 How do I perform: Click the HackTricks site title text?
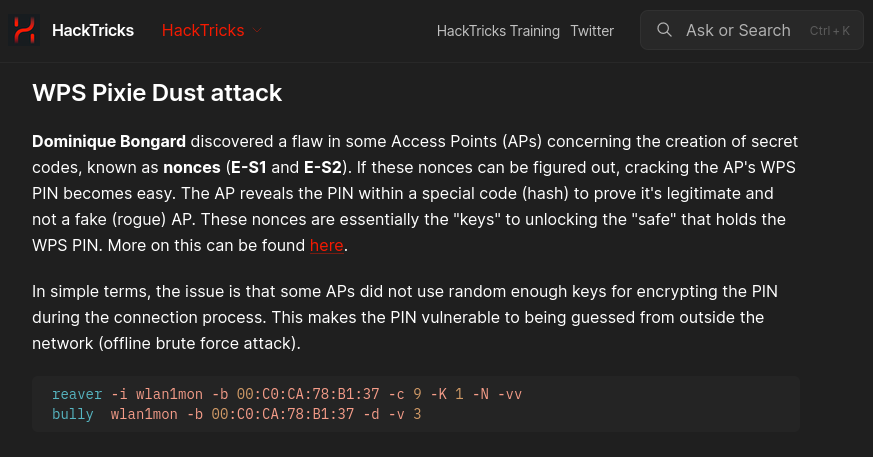[x=92, y=31]
